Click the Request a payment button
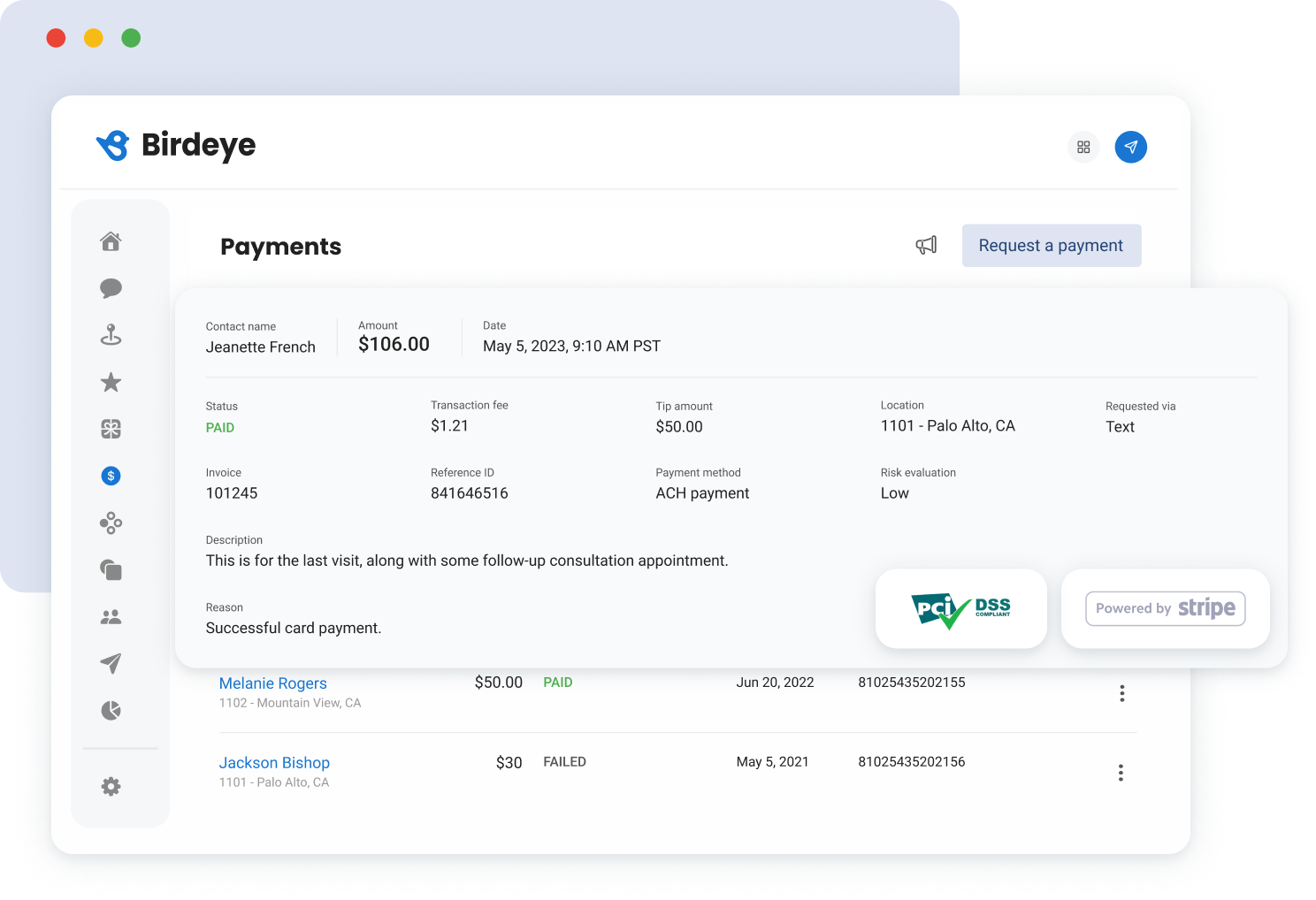 (1052, 245)
